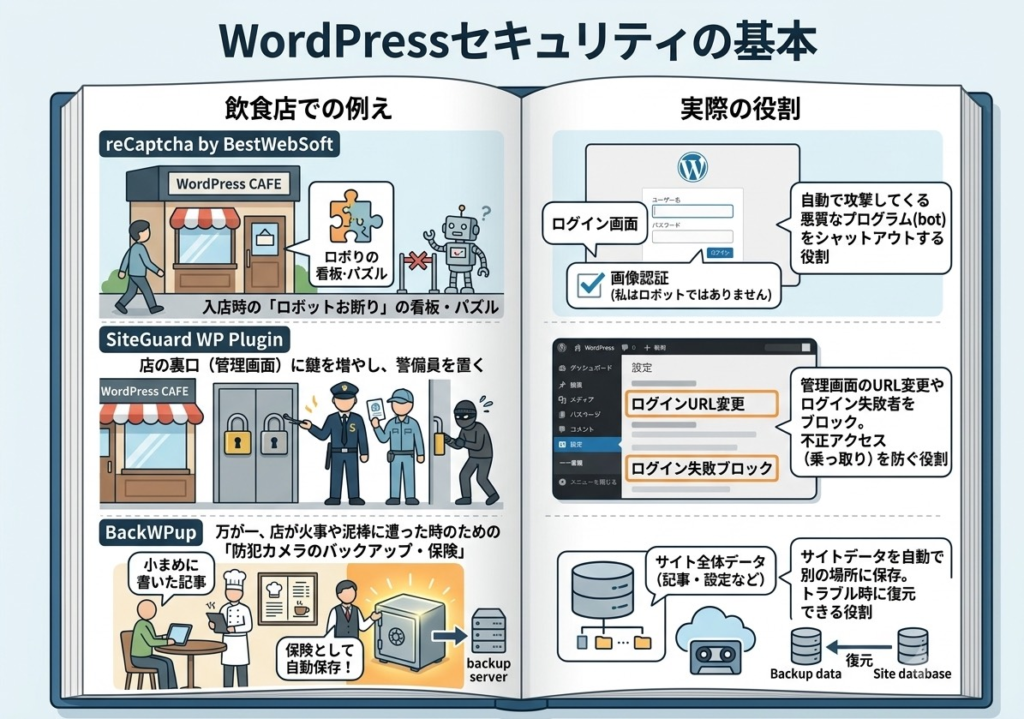The width and height of the screenshot is (1024, 719).
Task: Click the blue ログイン button
Action: (720, 253)
